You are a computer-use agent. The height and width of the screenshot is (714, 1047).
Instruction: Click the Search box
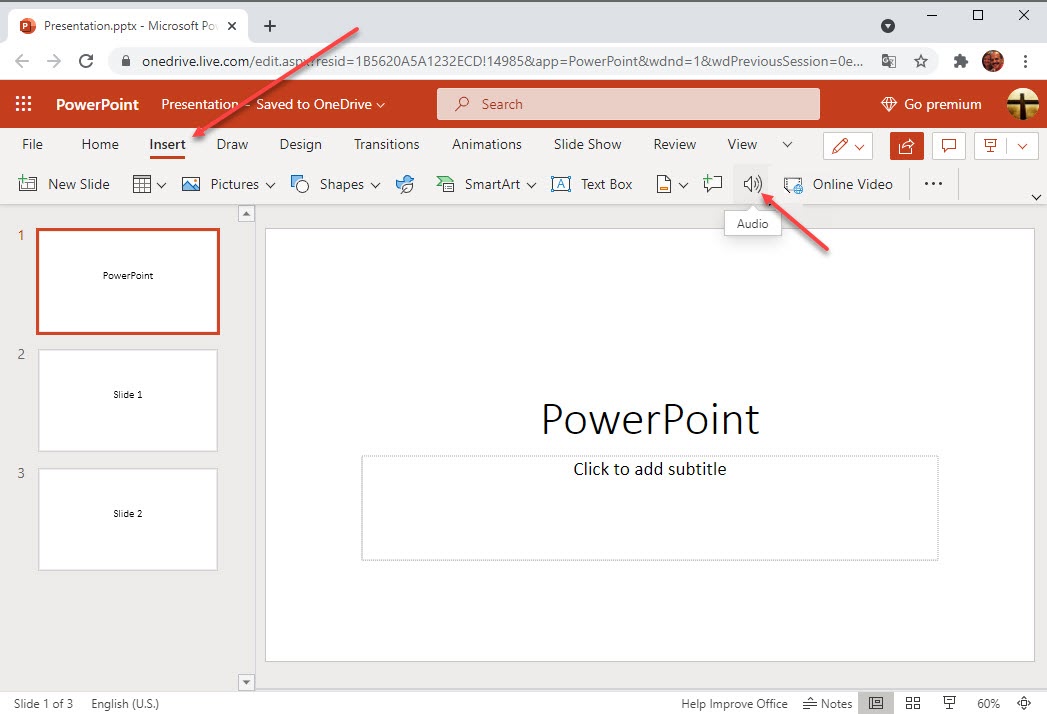pyautogui.click(x=628, y=104)
